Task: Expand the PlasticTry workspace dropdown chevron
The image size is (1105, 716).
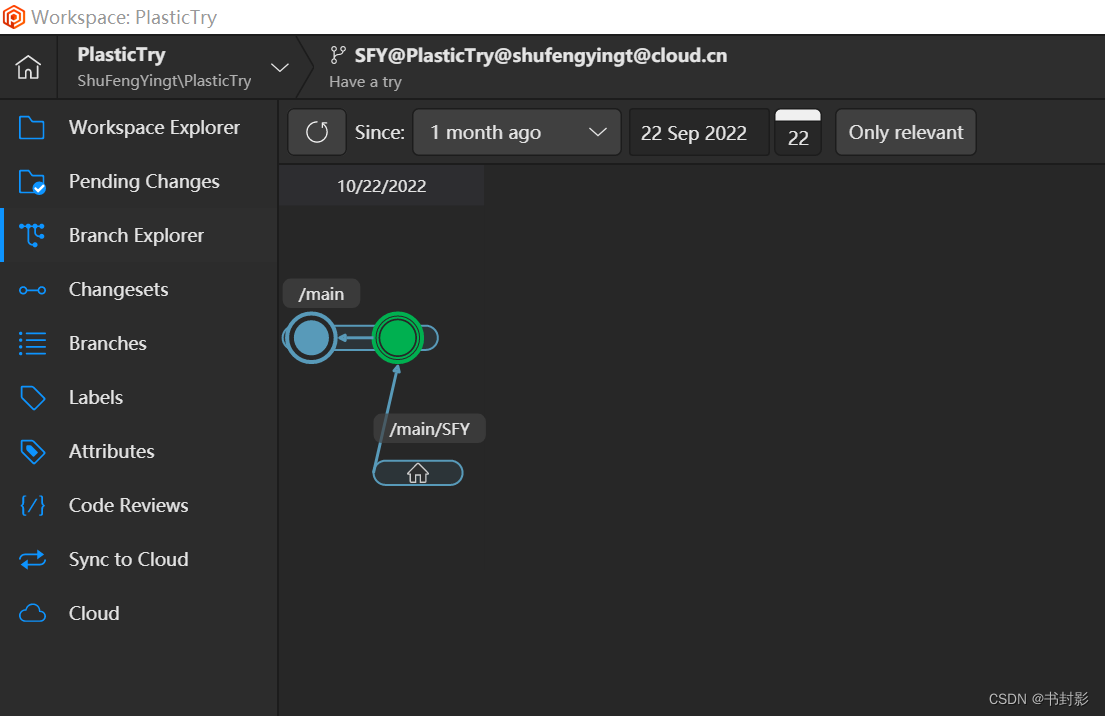Action: pos(280,68)
